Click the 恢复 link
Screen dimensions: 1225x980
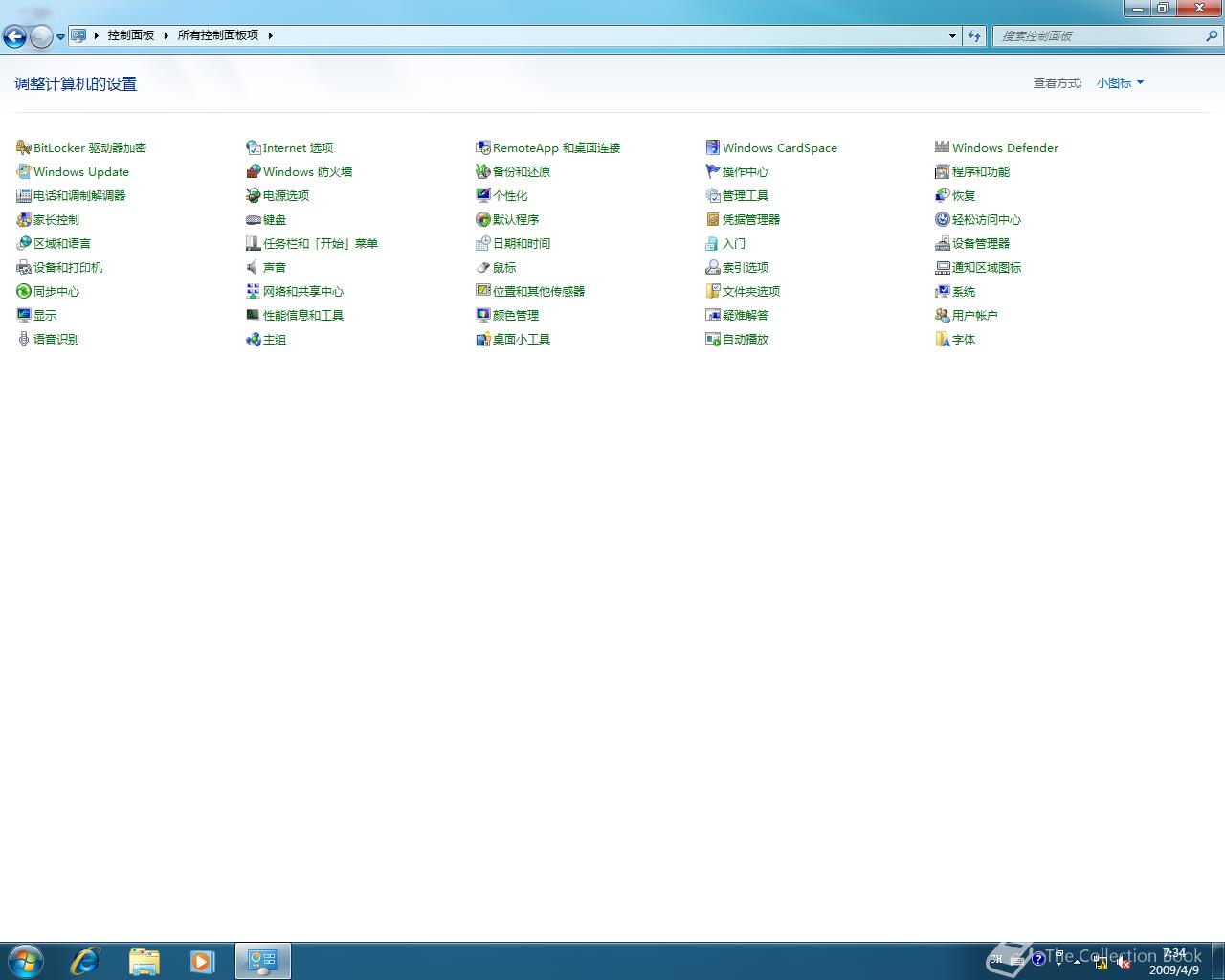coord(964,195)
